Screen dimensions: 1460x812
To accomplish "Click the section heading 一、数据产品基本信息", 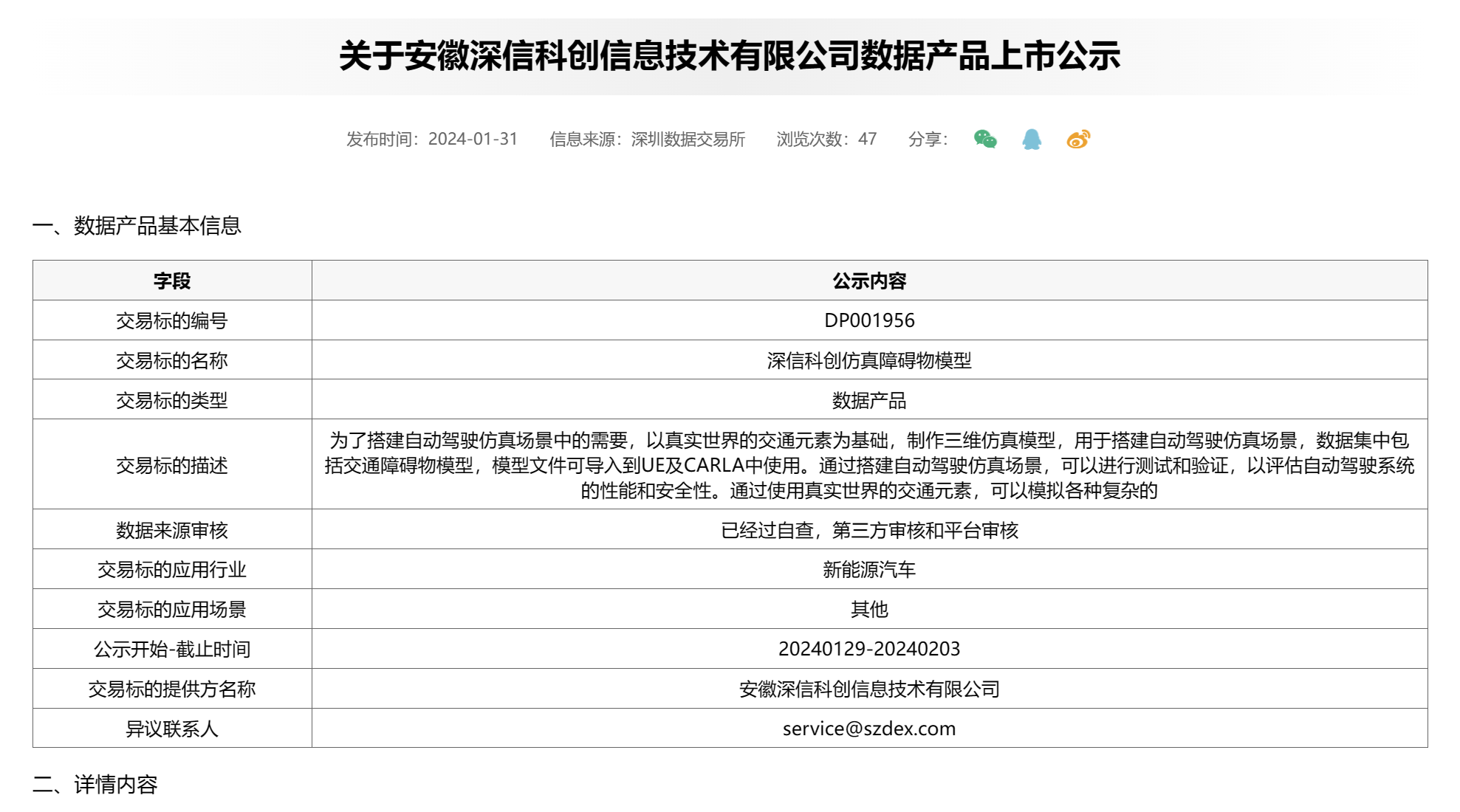I will coord(137,226).
